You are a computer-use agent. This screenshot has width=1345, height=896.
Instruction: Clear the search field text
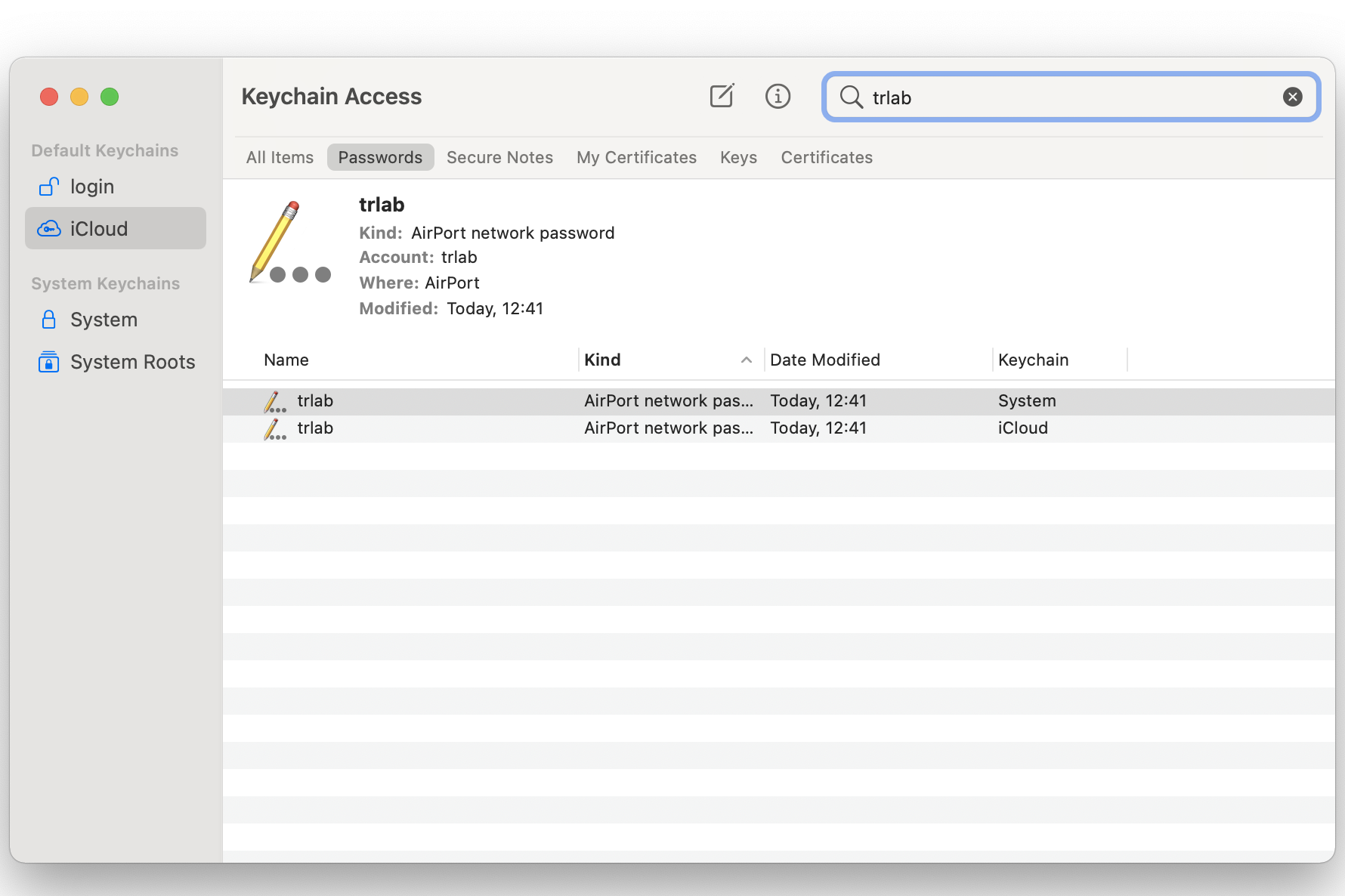pyautogui.click(x=1292, y=97)
